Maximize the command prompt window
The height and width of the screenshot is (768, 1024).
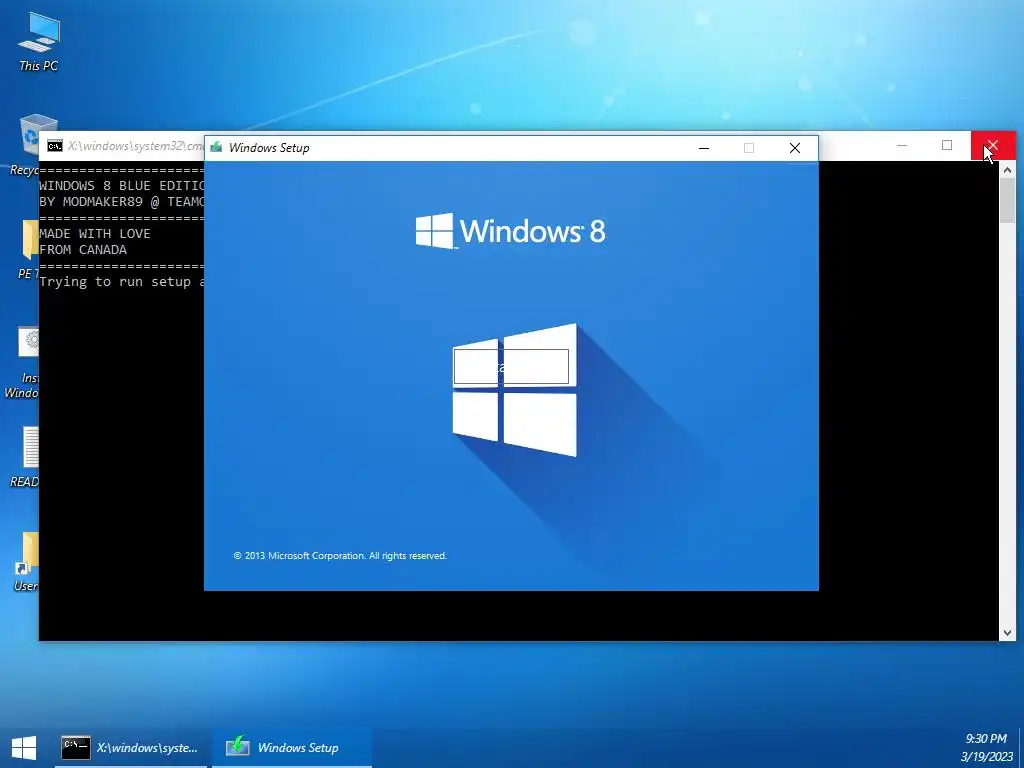point(947,145)
